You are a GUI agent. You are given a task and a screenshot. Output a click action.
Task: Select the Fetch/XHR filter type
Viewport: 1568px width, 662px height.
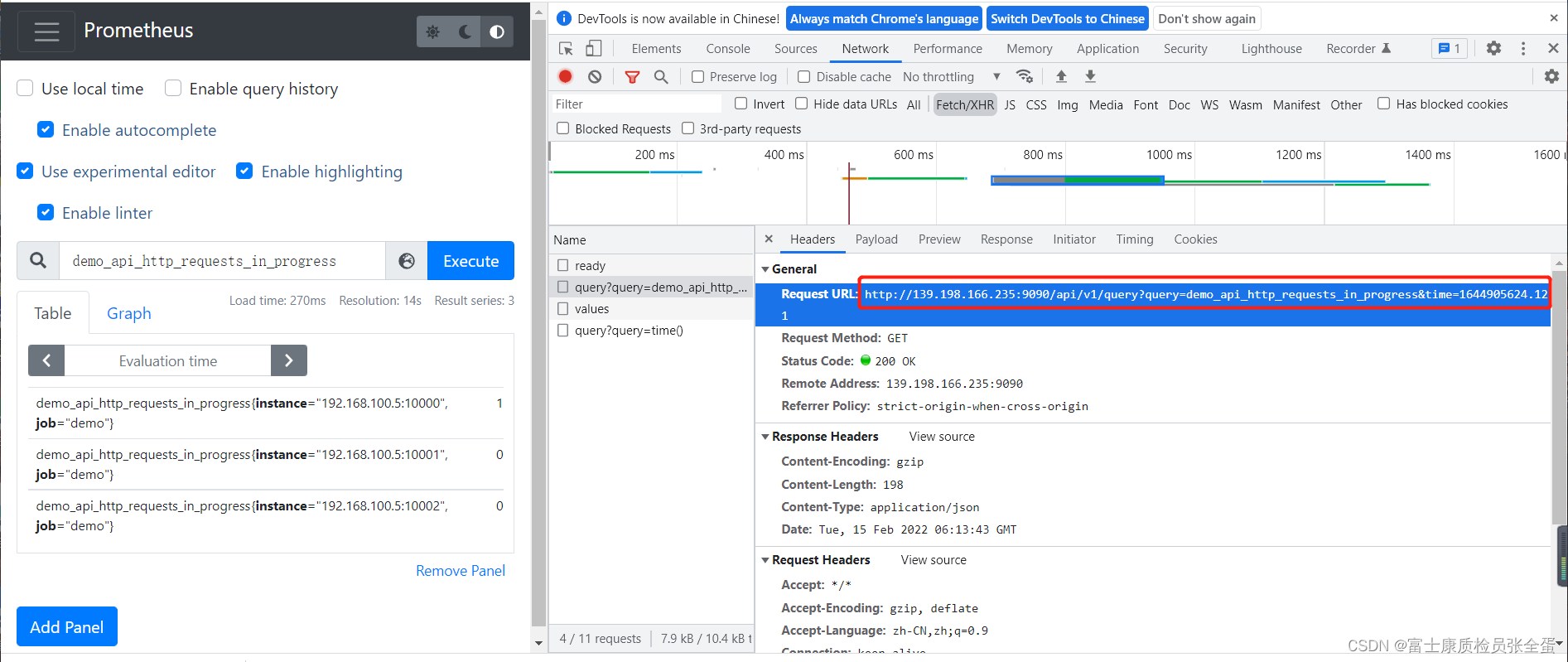965,104
